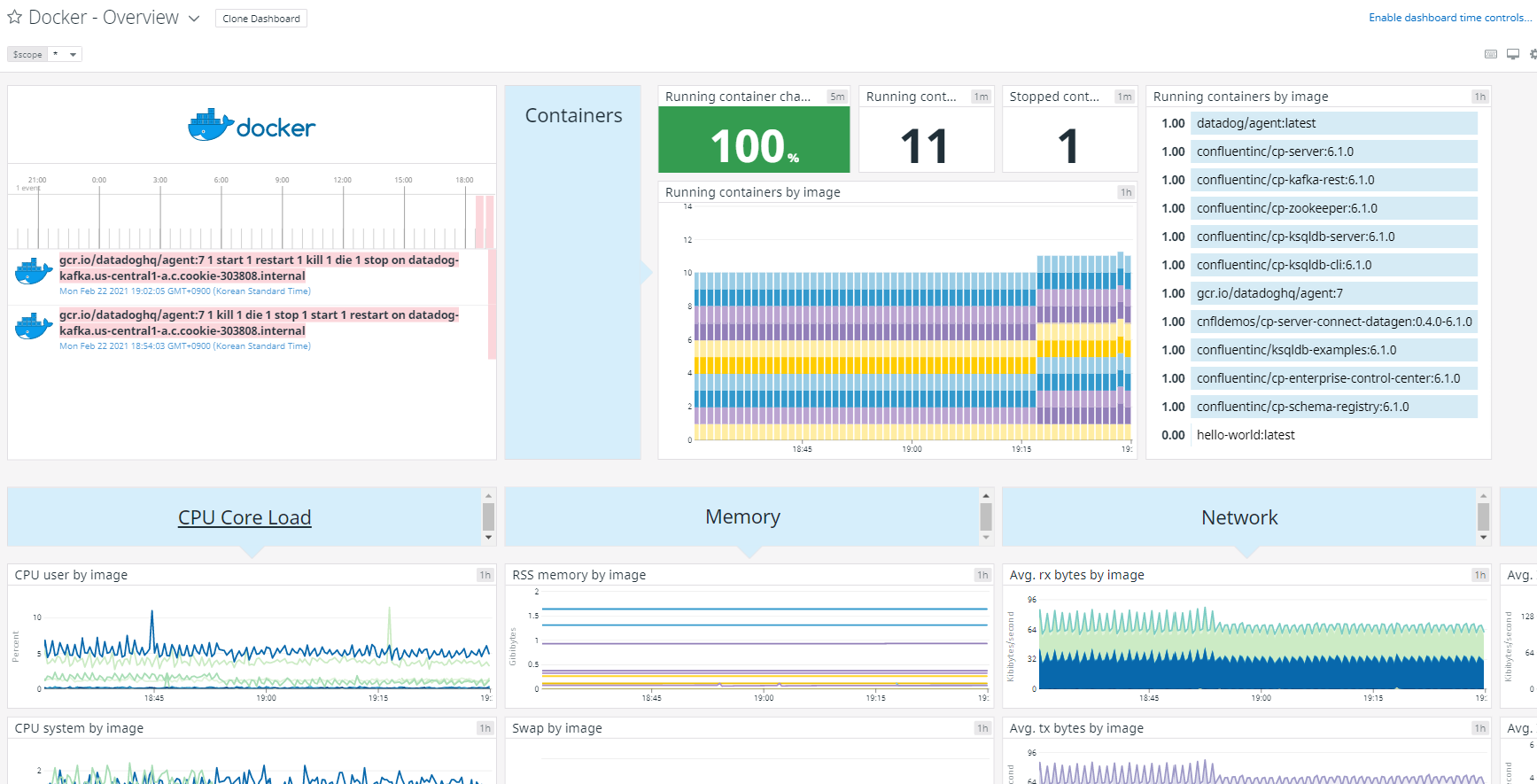Click the Clone Dashboard button
Viewport: 1537px width, 784px height.
point(261,19)
